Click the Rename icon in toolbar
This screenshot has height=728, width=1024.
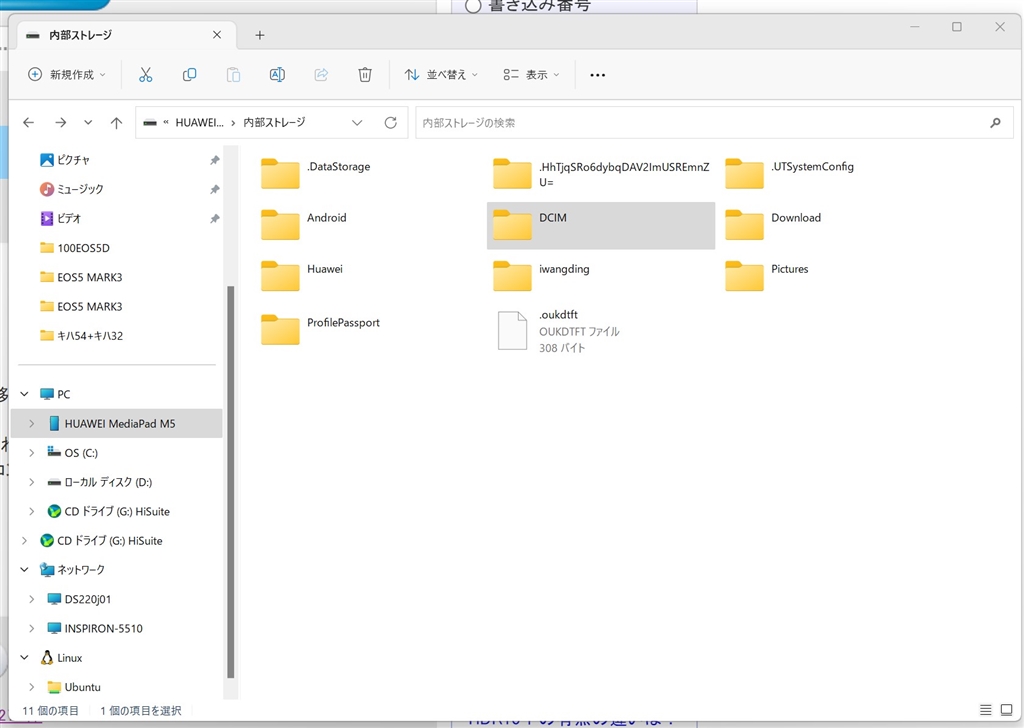click(277, 74)
